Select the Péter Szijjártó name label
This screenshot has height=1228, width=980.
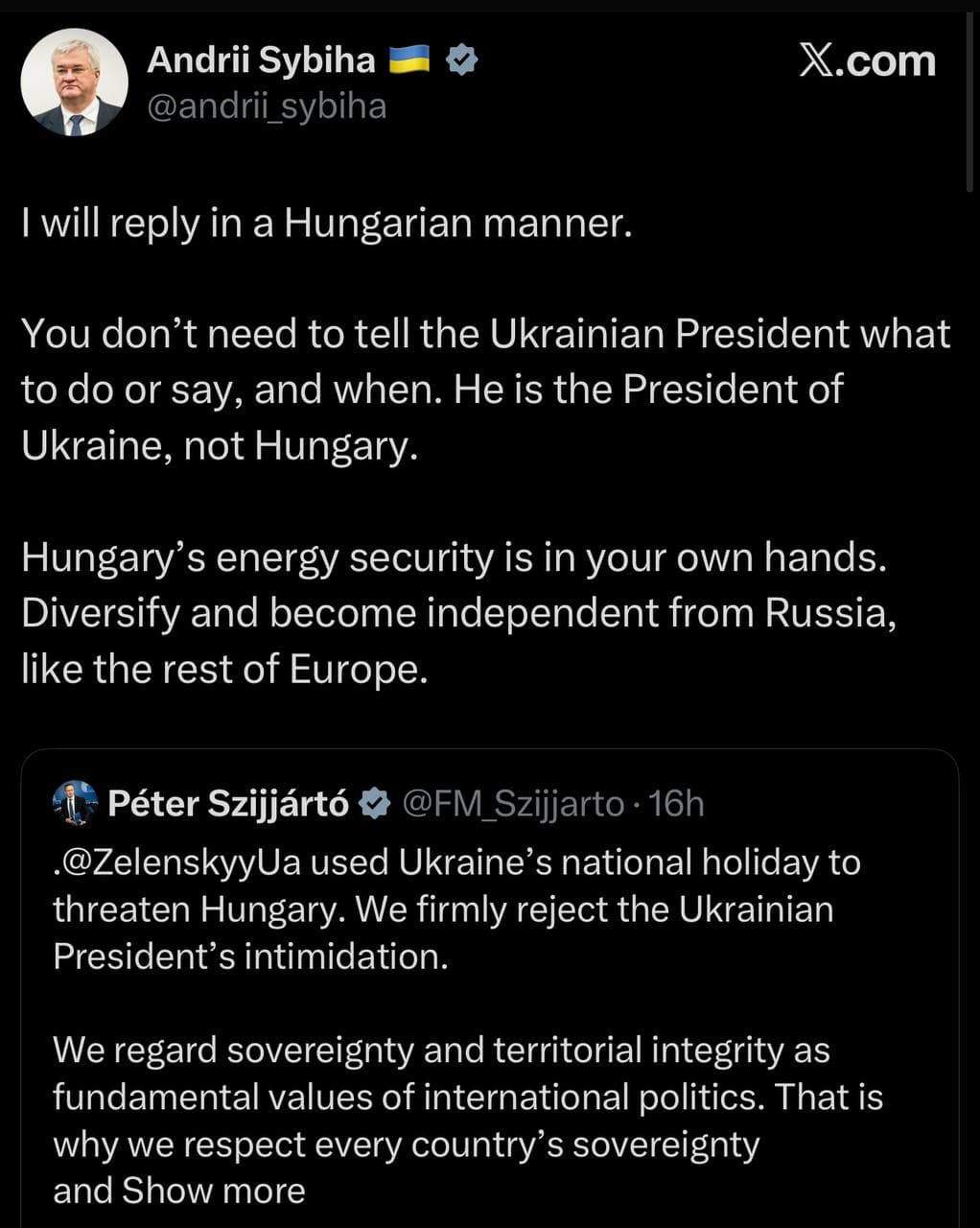(228, 804)
